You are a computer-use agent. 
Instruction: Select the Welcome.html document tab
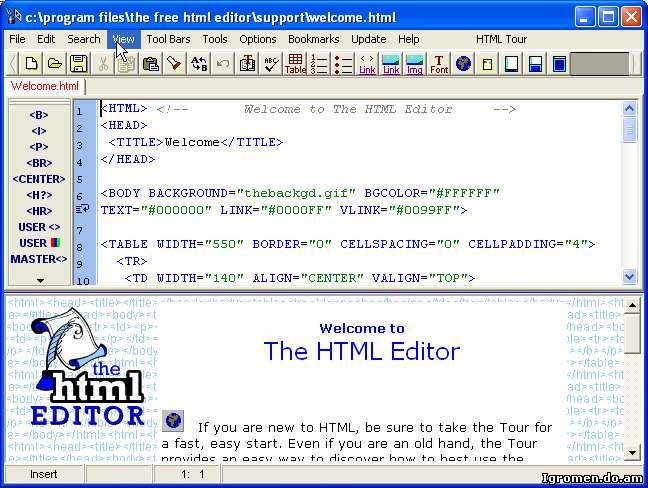pos(45,86)
